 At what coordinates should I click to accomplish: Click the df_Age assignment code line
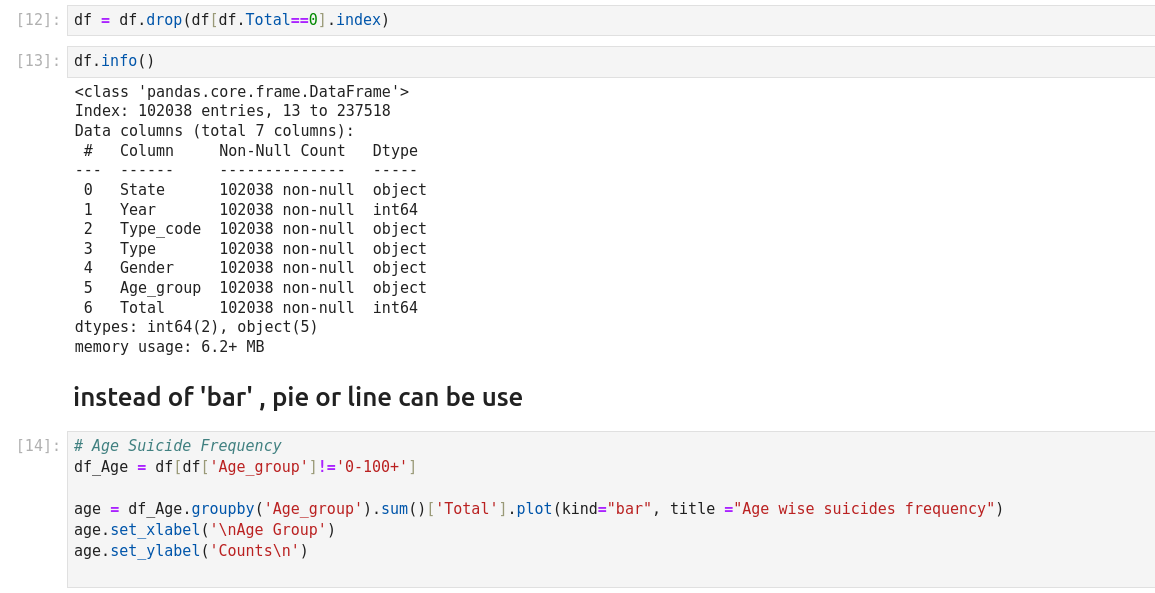(x=245, y=467)
